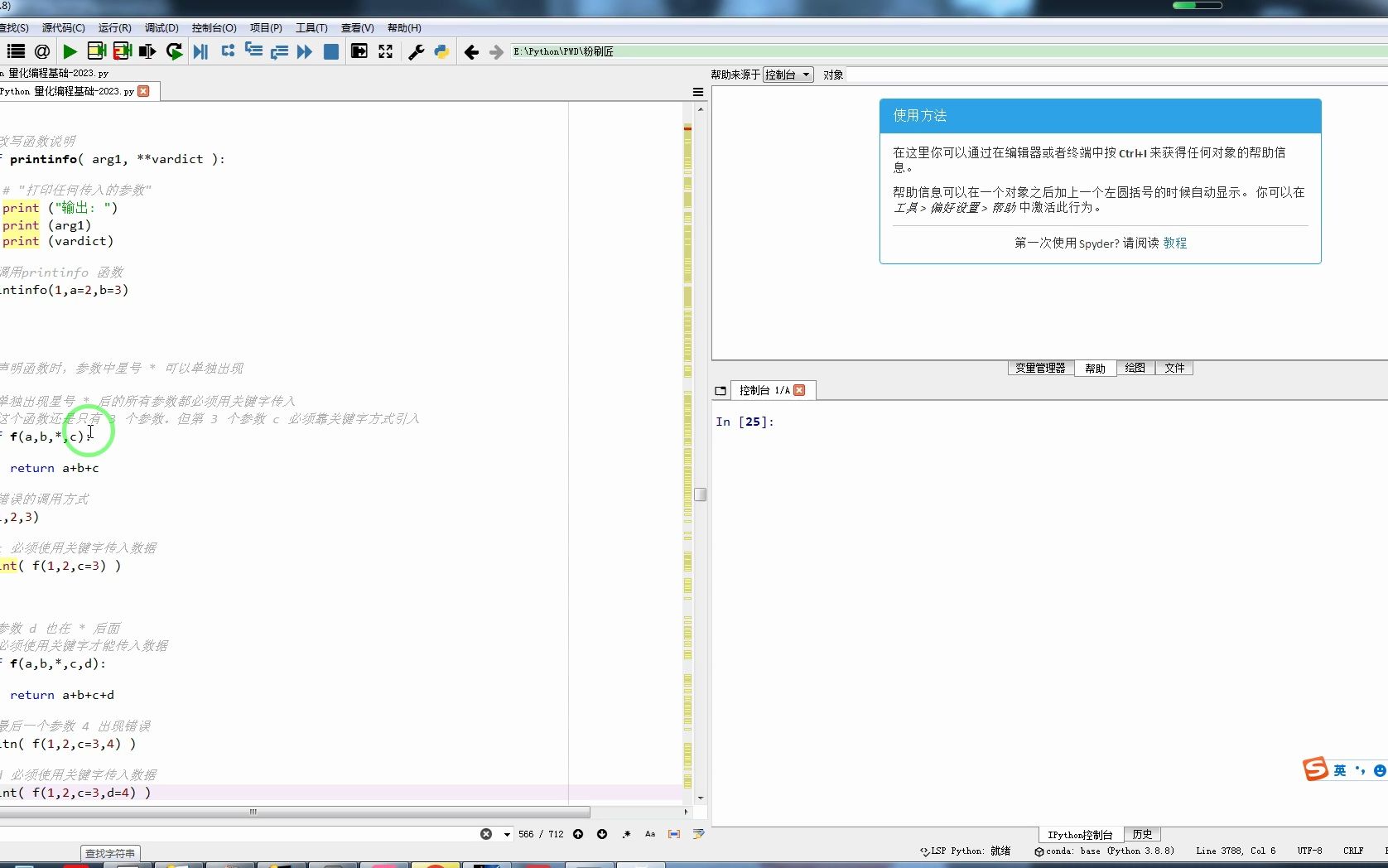Click debug step into icon
The height and width of the screenshot is (868, 1388).
253,51
